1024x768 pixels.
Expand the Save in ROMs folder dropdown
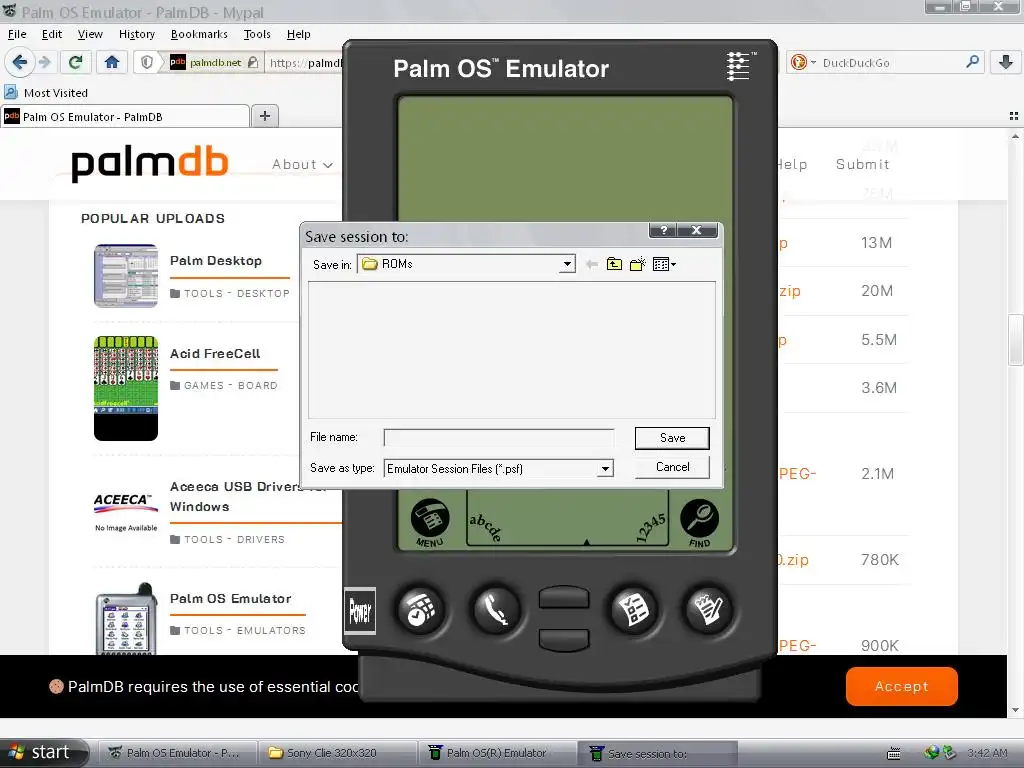(x=568, y=264)
